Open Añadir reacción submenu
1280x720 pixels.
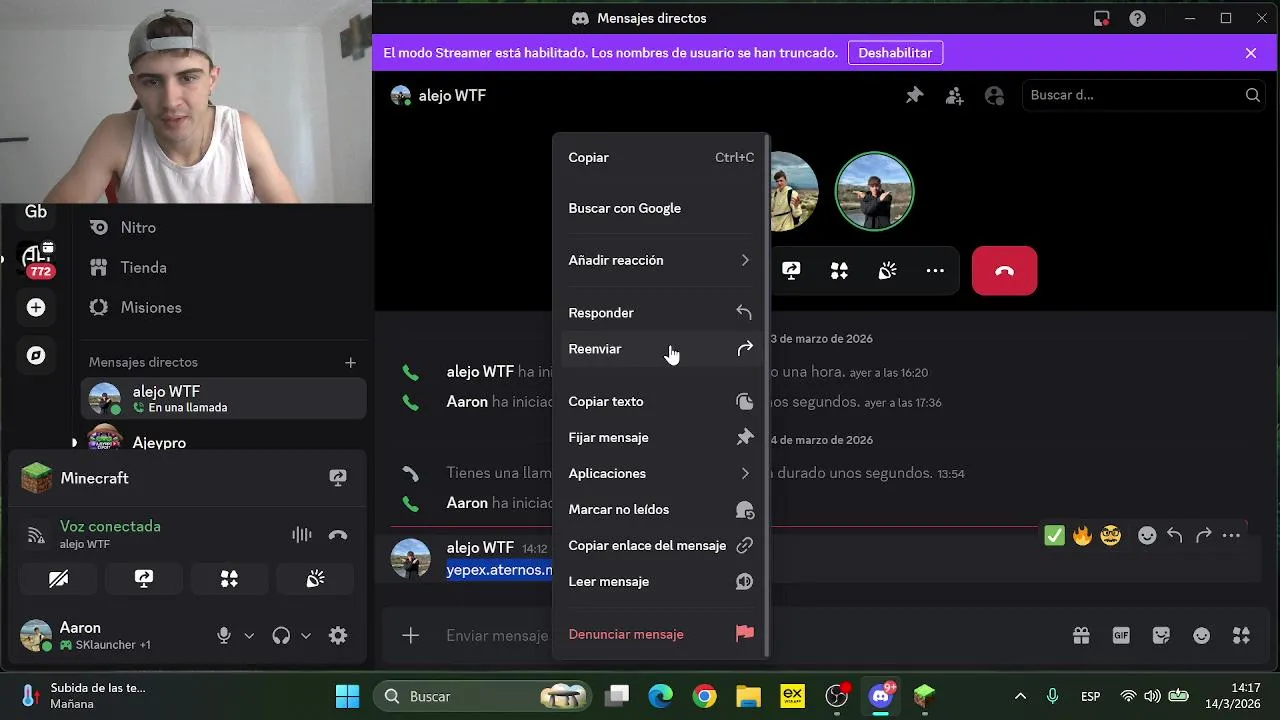click(x=661, y=260)
